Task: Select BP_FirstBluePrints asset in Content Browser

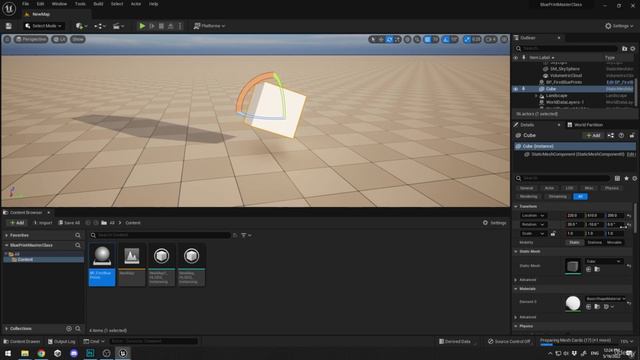Action: point(102,264)
